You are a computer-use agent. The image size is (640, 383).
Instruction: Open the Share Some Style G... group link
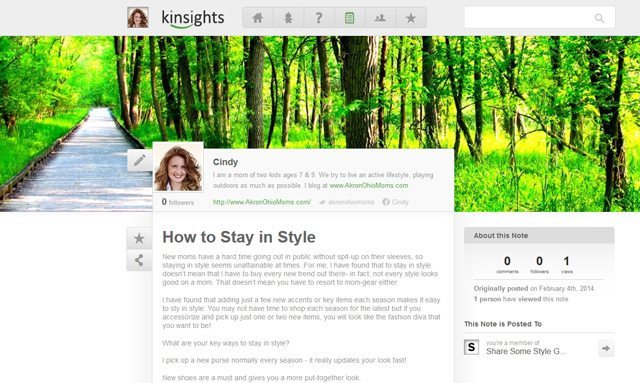click(x=526, y=351)
